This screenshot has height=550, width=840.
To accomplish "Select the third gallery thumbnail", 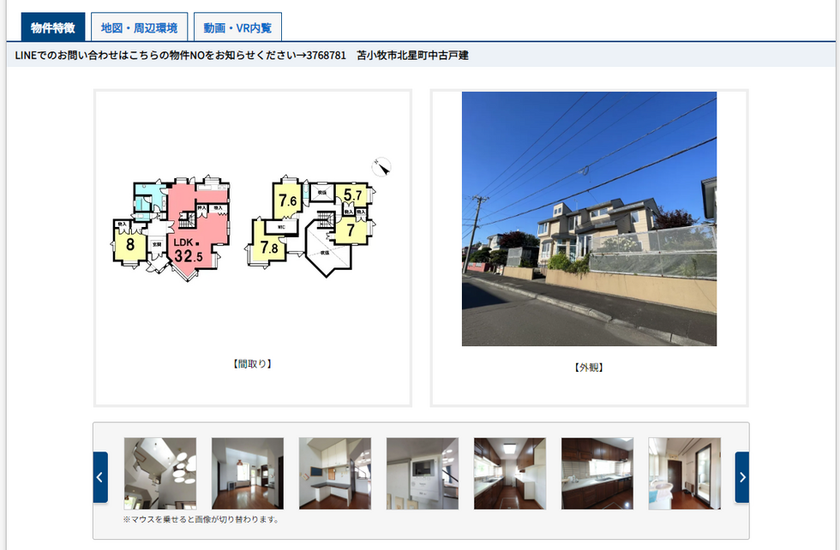I will [x=335, y=474].
